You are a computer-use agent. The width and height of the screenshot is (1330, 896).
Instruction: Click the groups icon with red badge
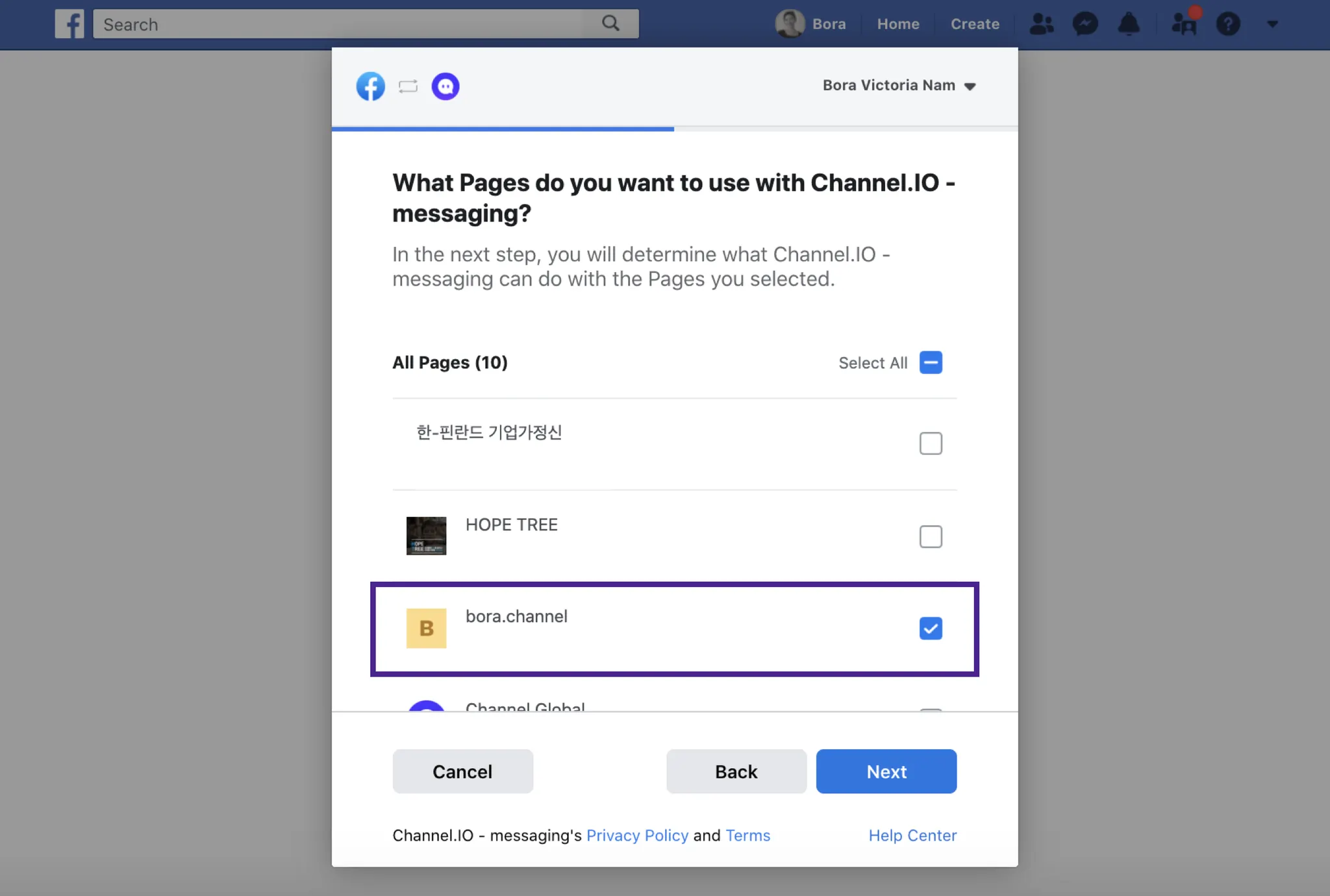1184,24
